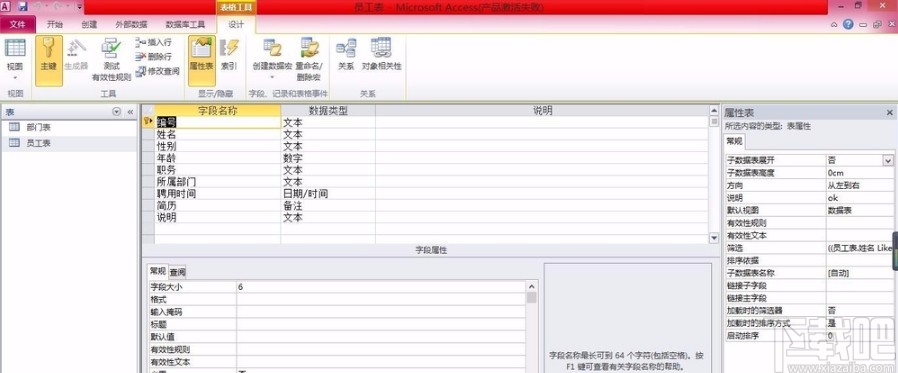Click the 职务 field name cell
Screen dimensions: 898x373
tap(218, 170)
